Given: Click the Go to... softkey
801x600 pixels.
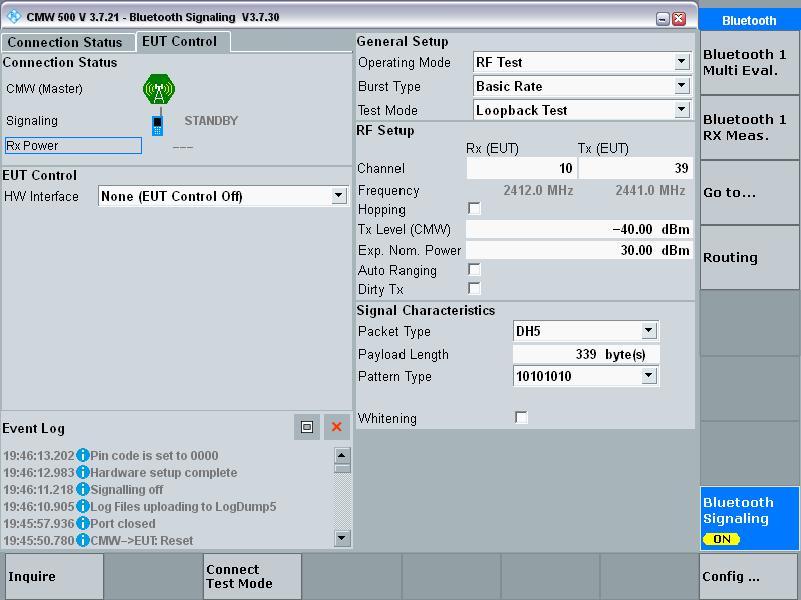Looking at the screenshot, I should click(x=748, y=193).
